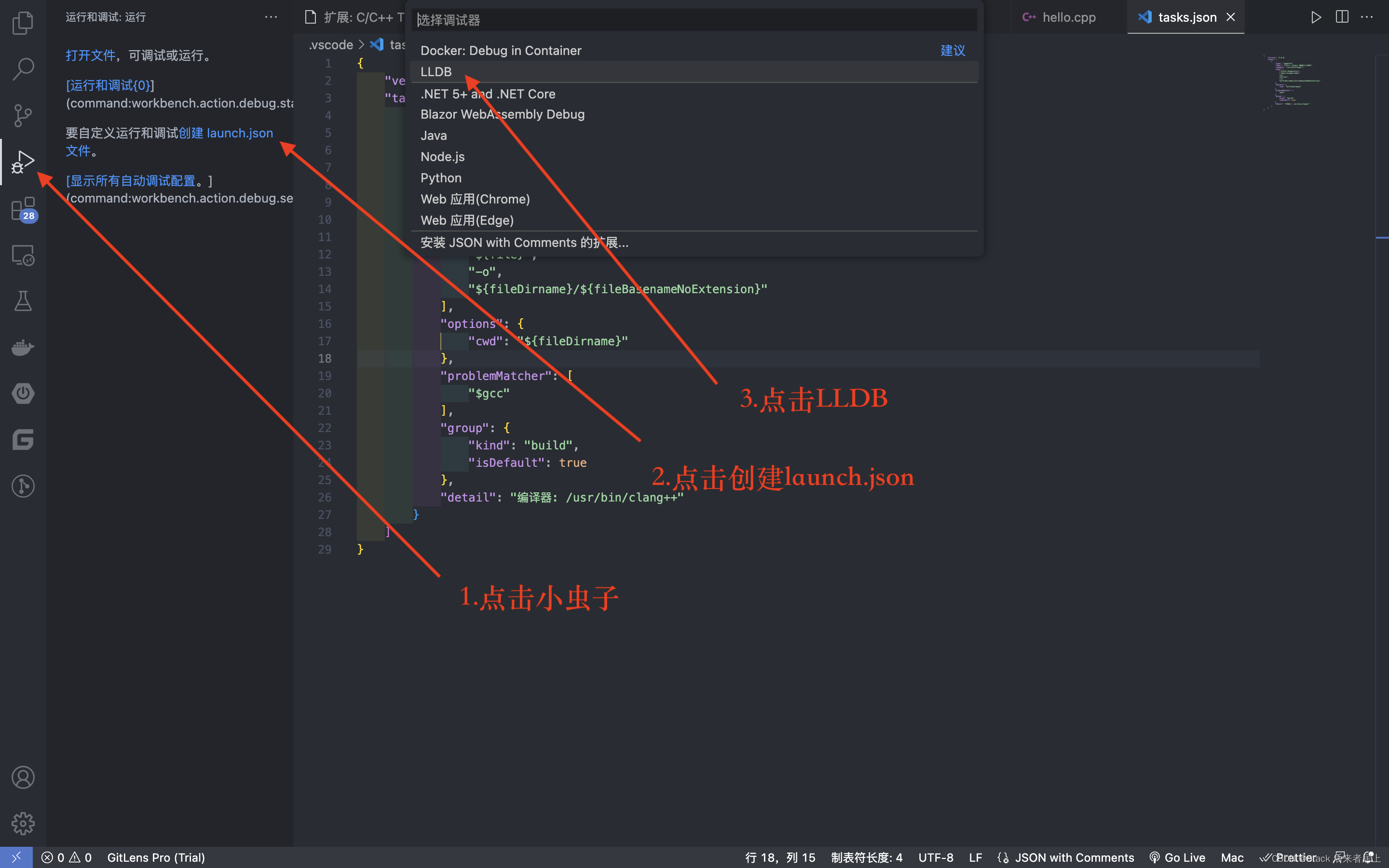Click the split editor icon
This screenshot has height=868, width=1389.
coord(1342,17)
